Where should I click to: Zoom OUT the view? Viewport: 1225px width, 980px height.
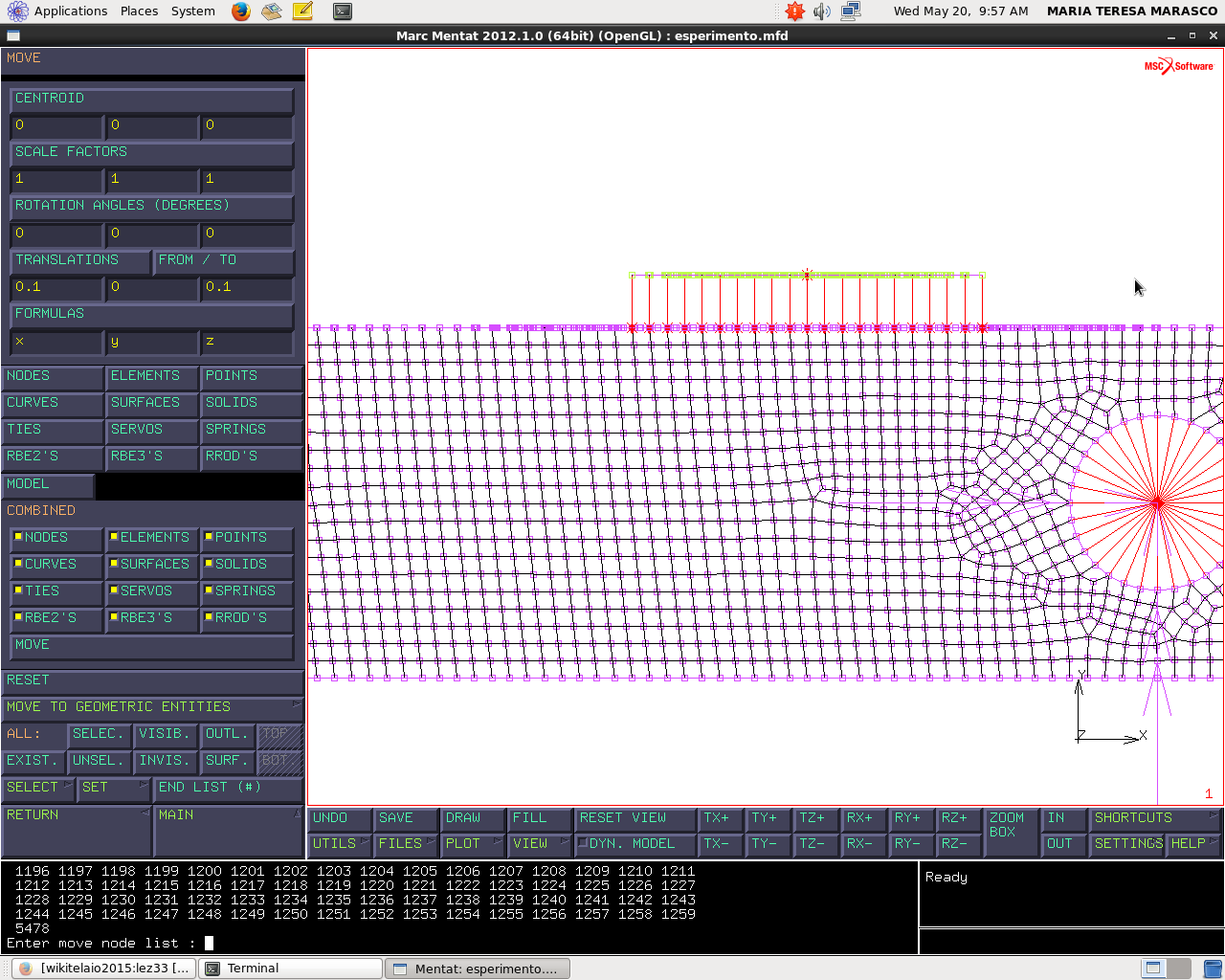coord(1064,844)
